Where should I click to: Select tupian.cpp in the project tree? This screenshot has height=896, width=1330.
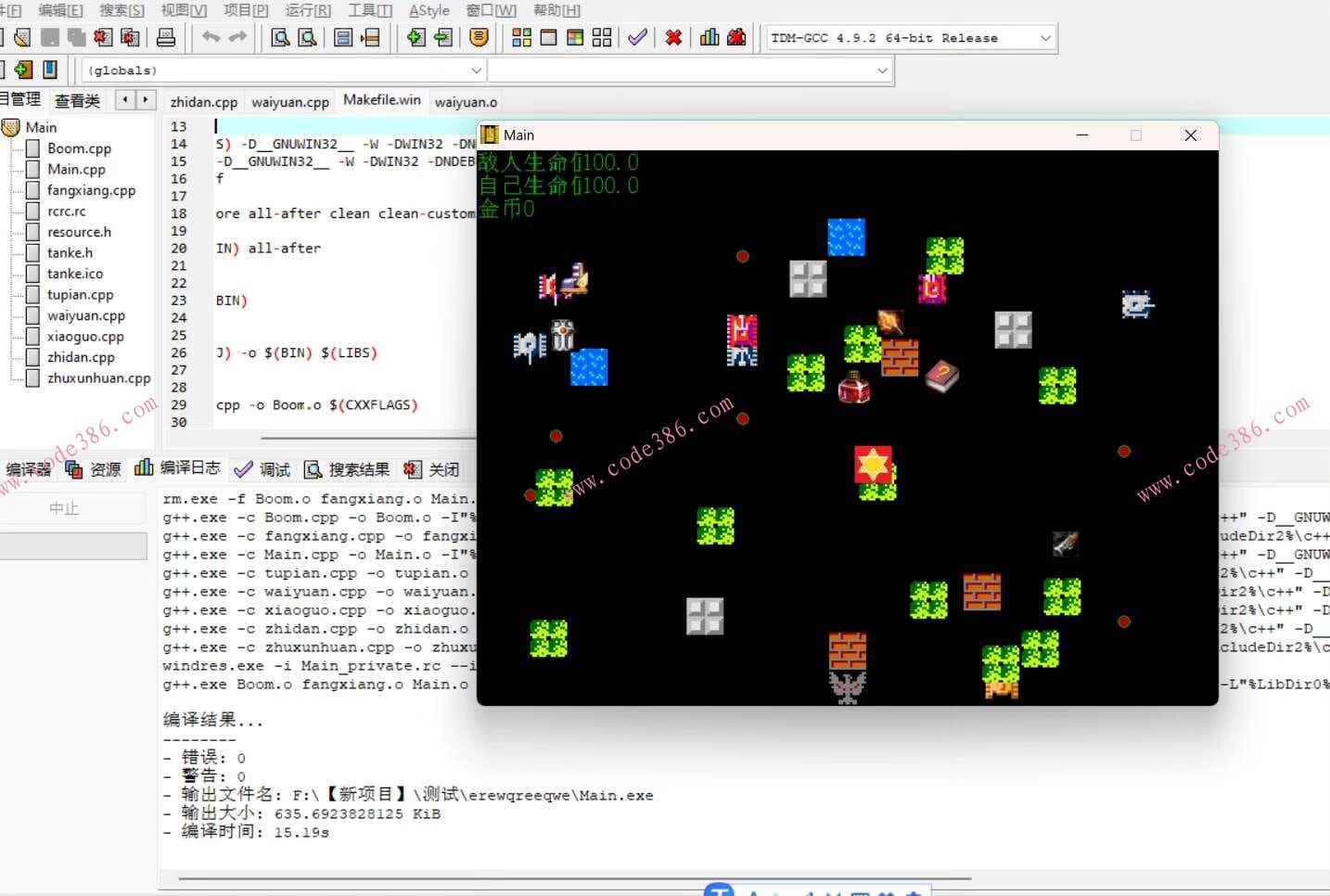(x=81, y=294)
